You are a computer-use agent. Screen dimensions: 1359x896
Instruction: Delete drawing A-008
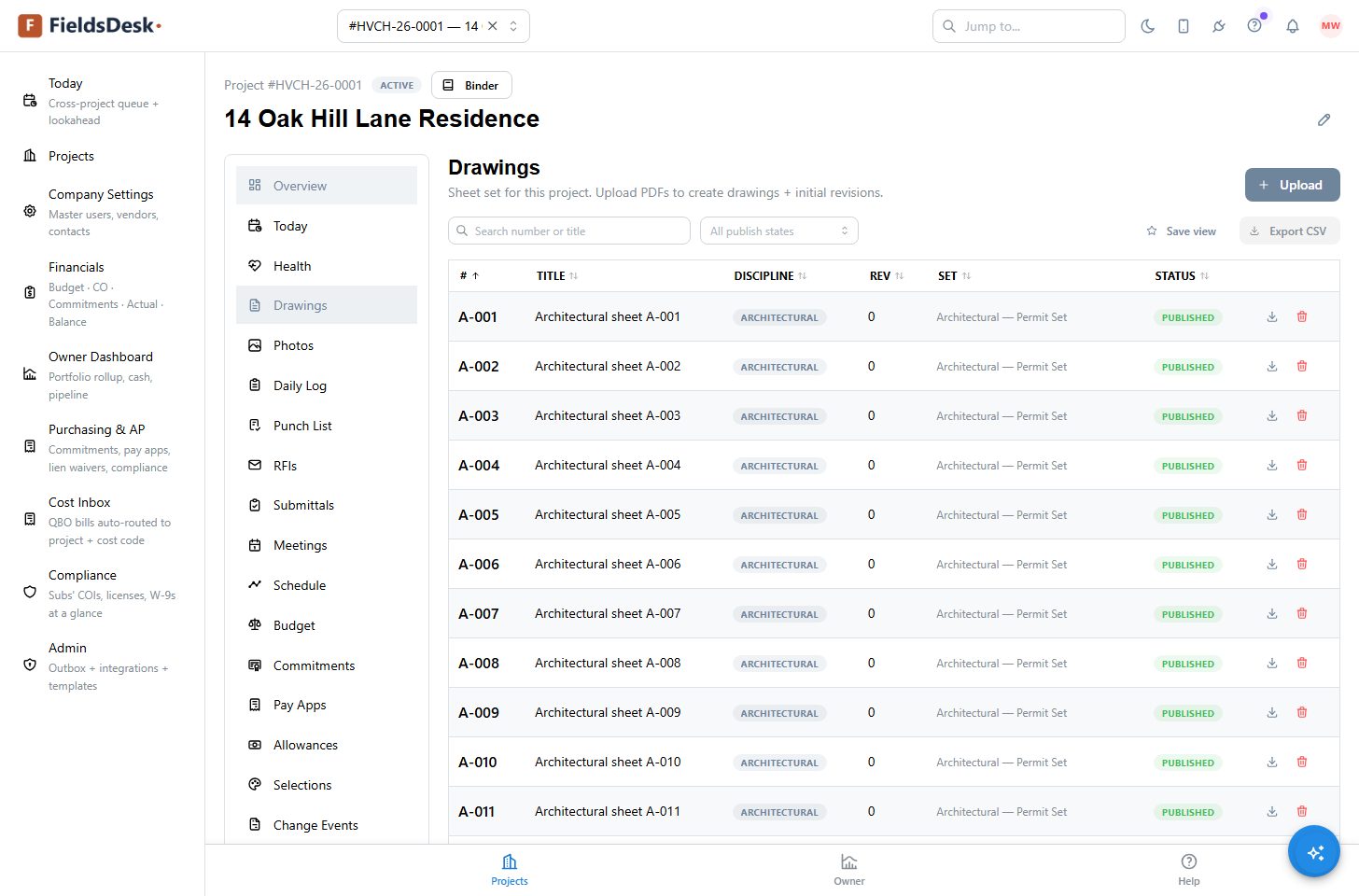[x=1302, y=664]
